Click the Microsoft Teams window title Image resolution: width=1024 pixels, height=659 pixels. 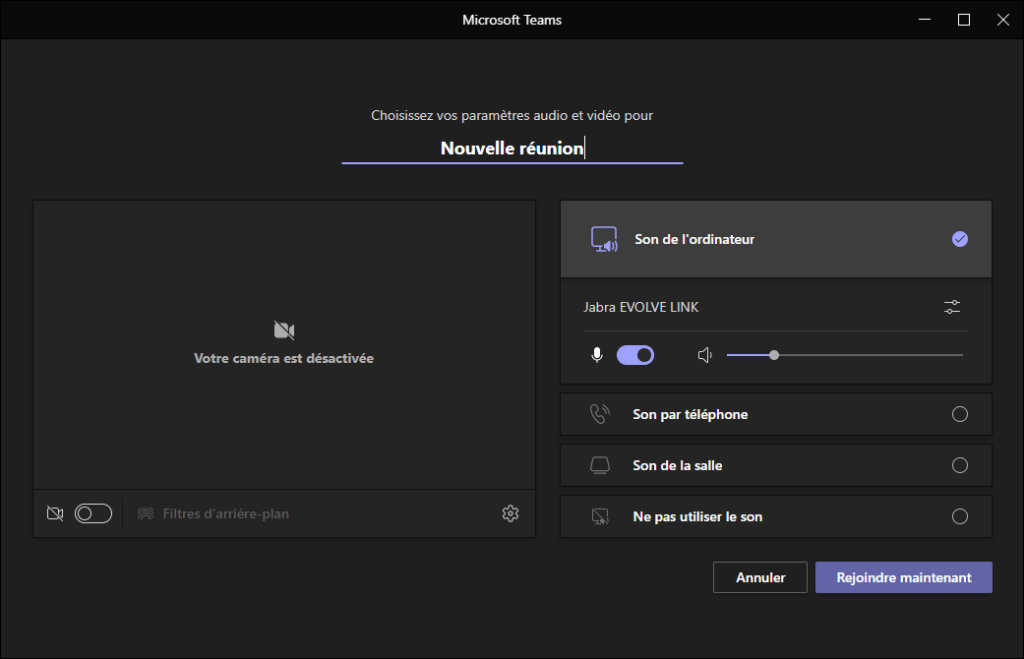pyautogui.click(x=512, y=20)
